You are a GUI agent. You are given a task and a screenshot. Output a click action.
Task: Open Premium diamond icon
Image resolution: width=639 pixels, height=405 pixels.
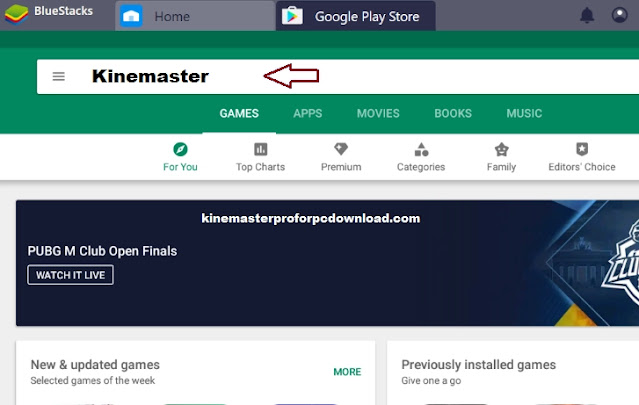pos(341,149)
